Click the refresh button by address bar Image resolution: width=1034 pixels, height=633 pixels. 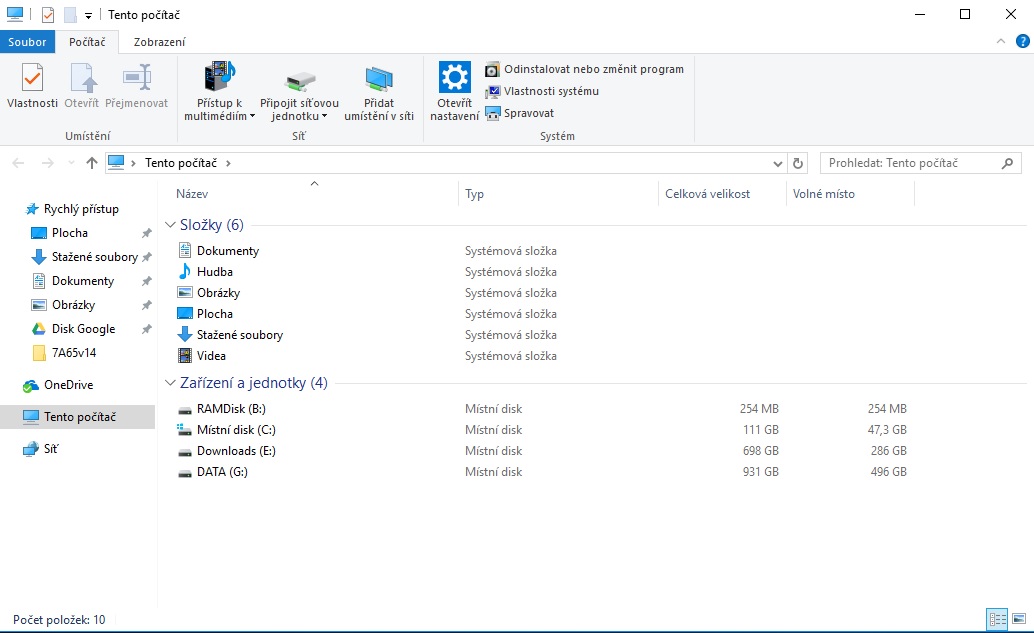(x=798, y=163)
